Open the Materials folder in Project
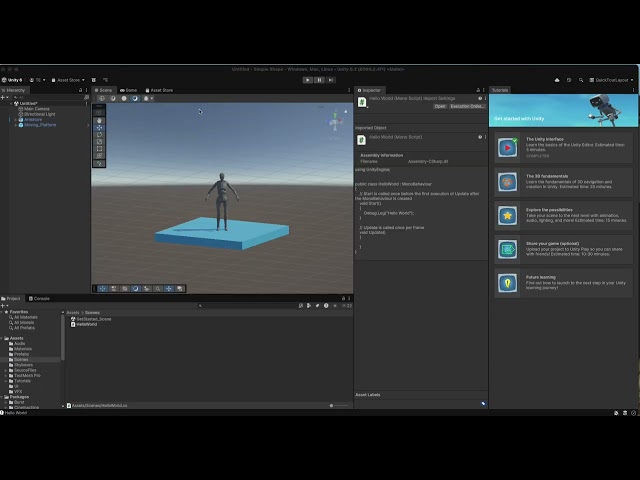The height and width of the screenshot is (480, 640). pyautogui.click(x=20, y=349)
